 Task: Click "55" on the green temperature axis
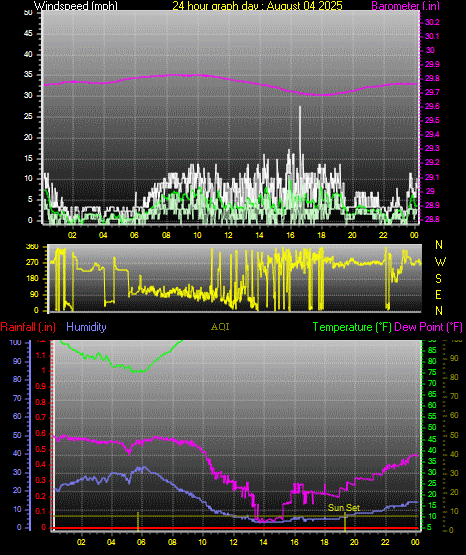click(x=432, y=416)
